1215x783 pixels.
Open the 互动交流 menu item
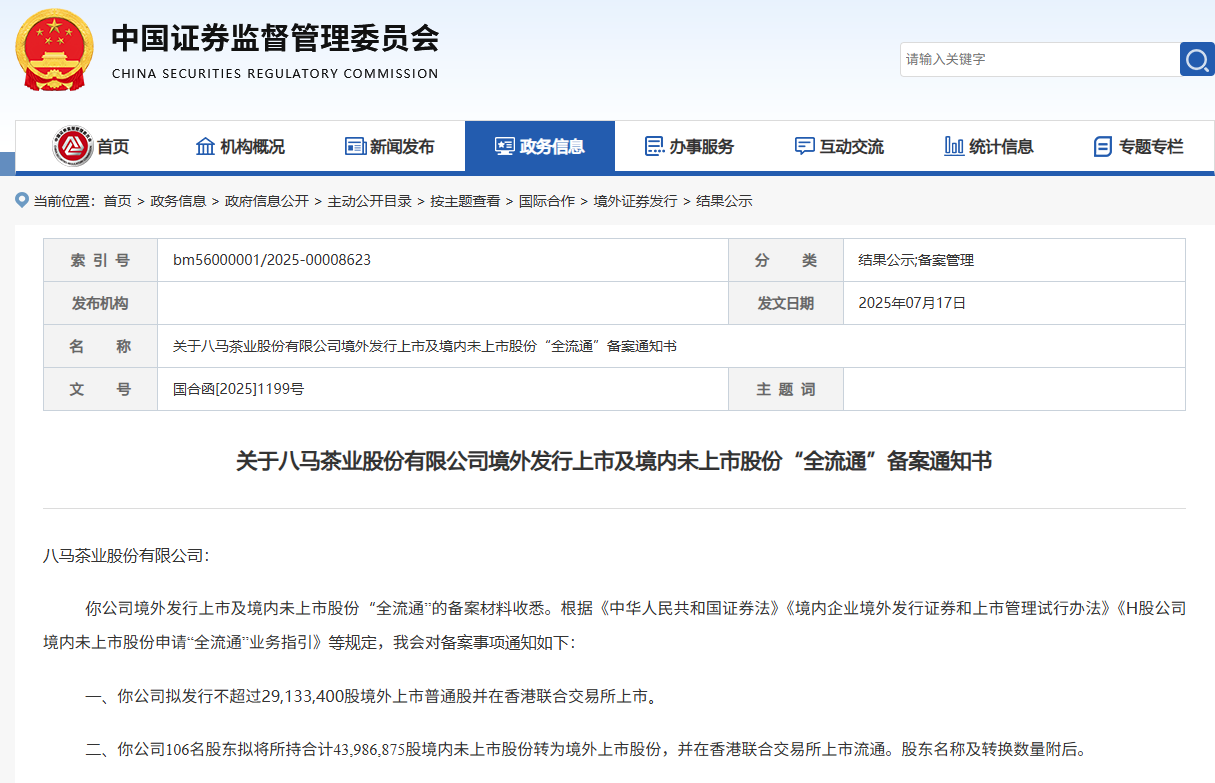point(840,146)
